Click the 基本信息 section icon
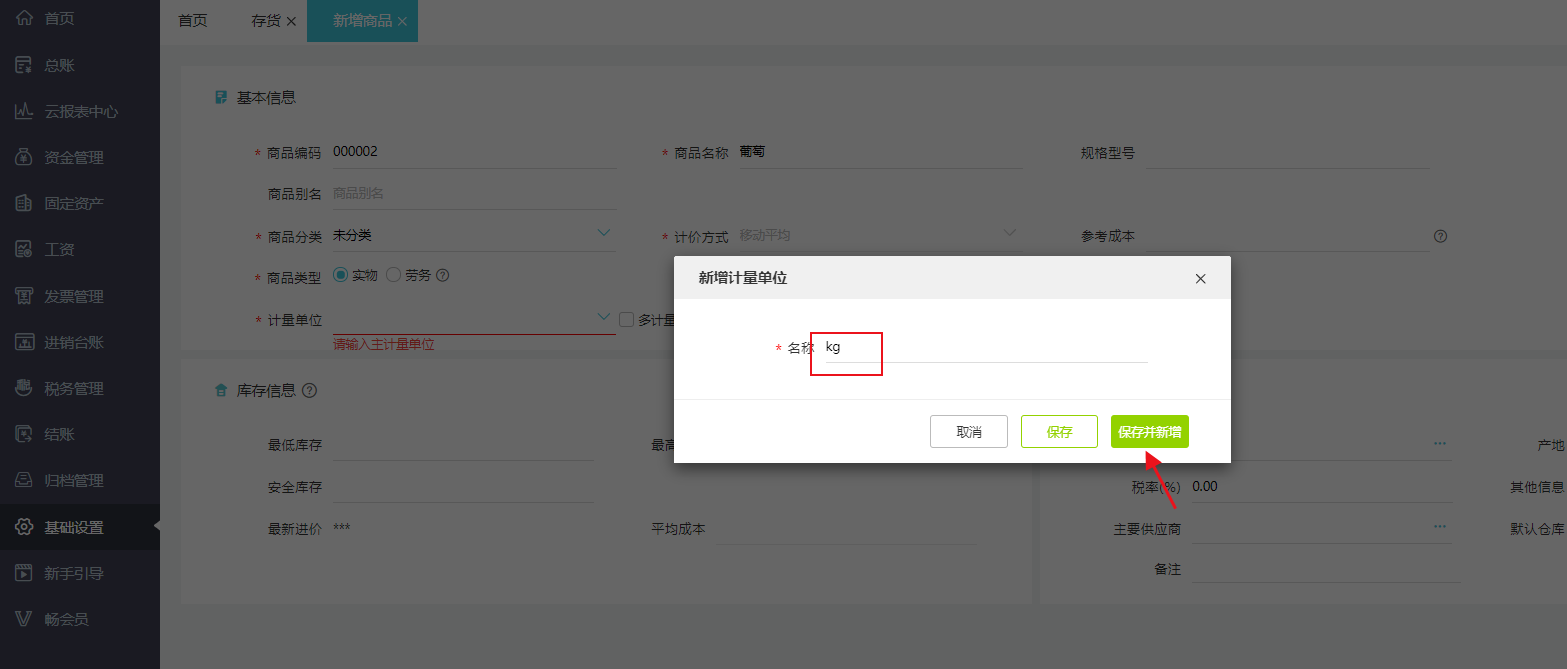Viewport: 1567px width, 669px height. (222, 98)
